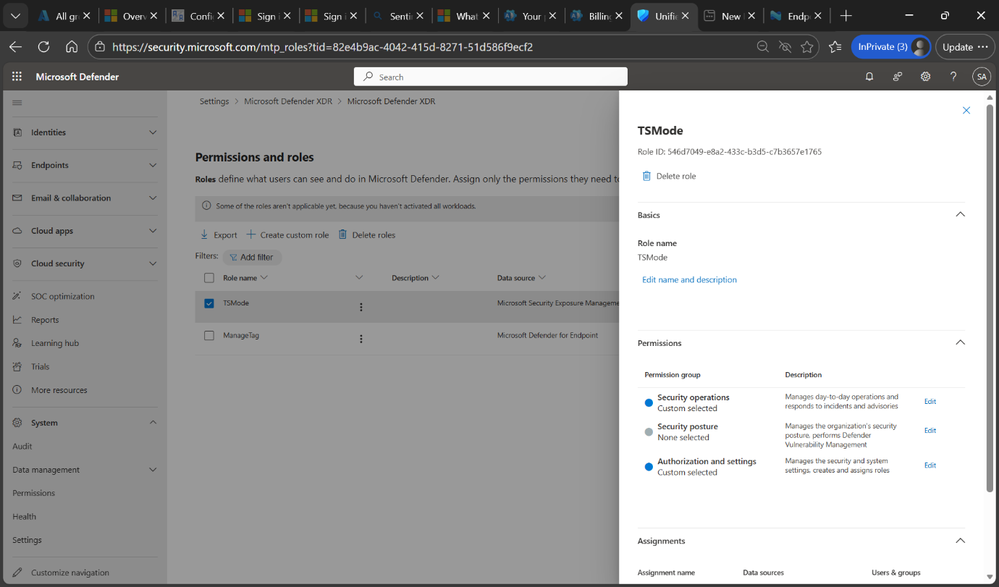Click the Create custom role plus icon
Image resolution: width=999 pixels, height=587 pixels.
click(x=252, y=234)
